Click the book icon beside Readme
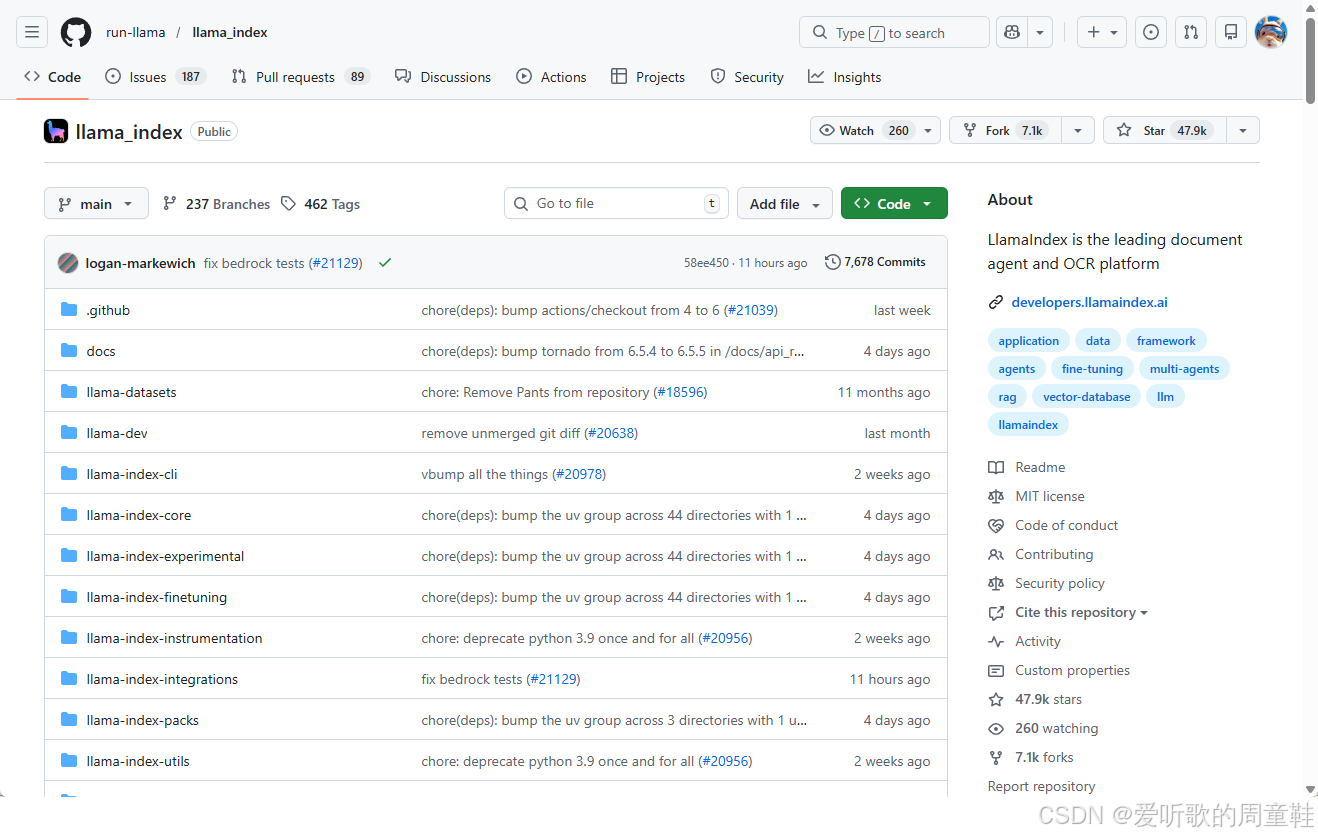 coord(995,467)
